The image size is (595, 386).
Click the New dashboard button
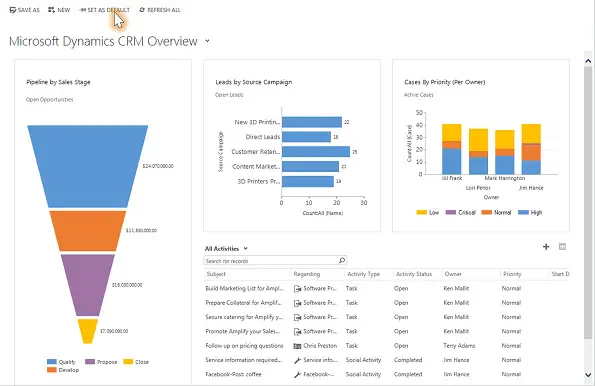tap(59, 10)
